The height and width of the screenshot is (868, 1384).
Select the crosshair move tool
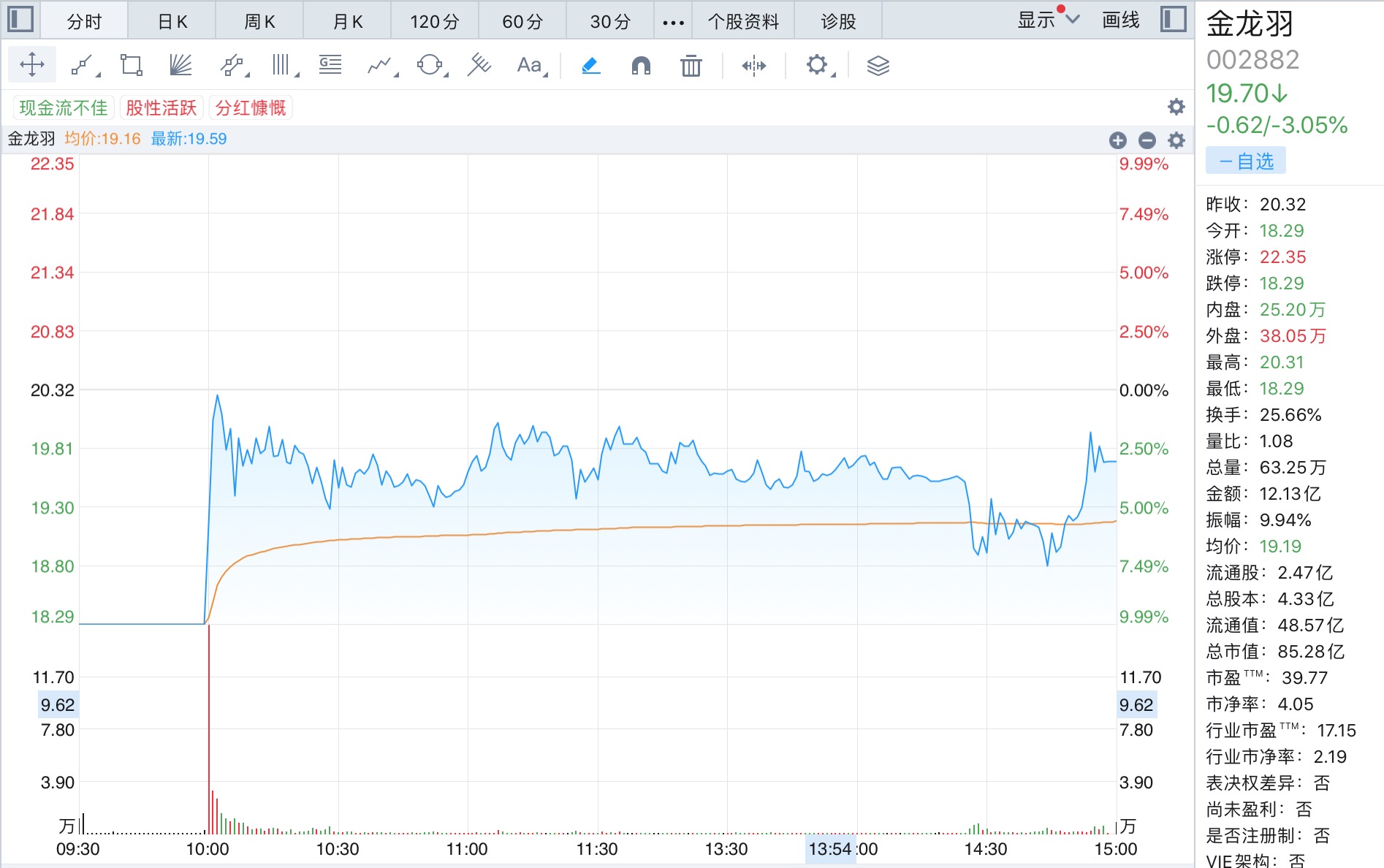click(32, 65)
